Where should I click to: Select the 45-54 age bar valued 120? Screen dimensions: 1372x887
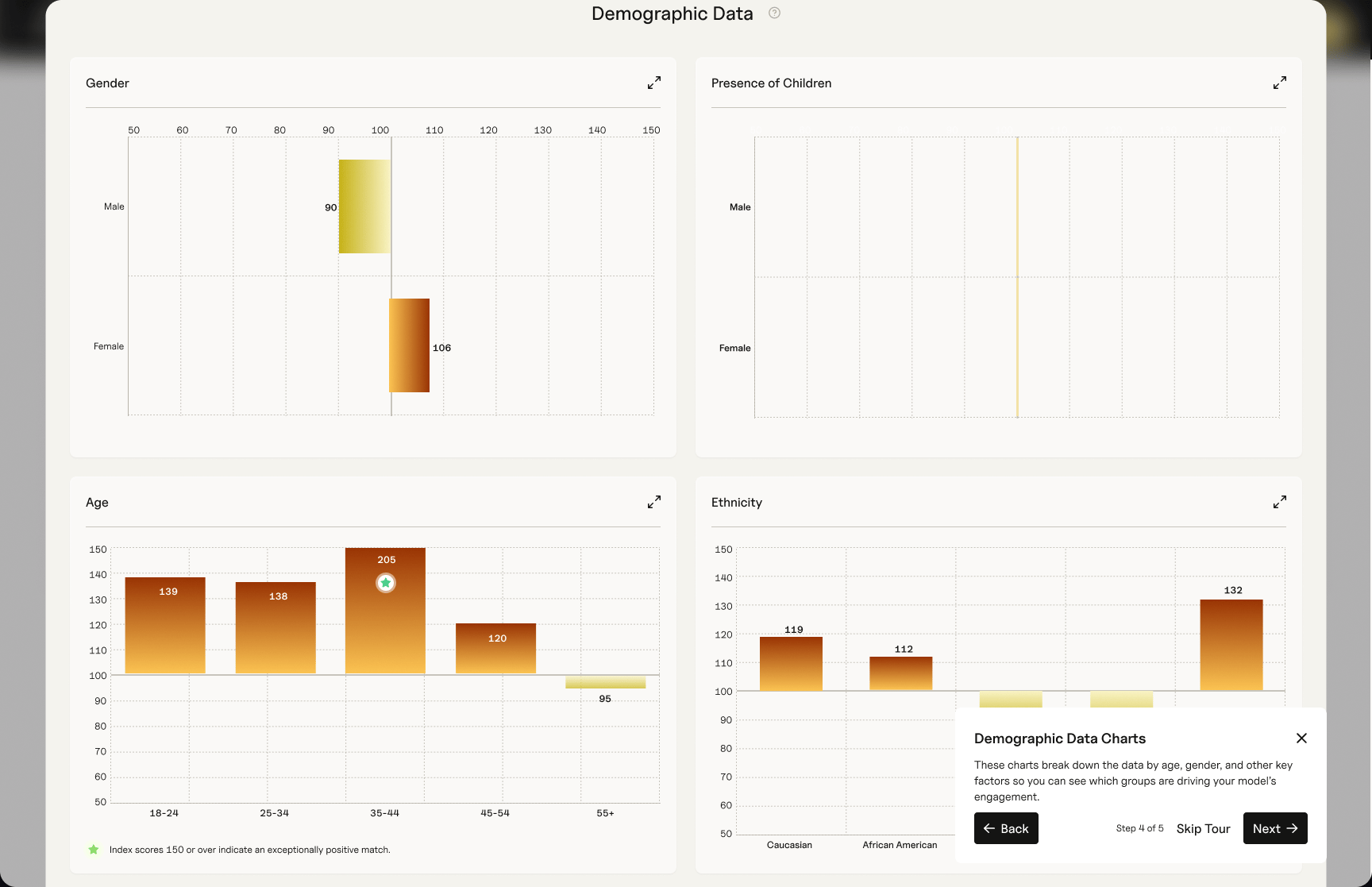tap(495, 649)
